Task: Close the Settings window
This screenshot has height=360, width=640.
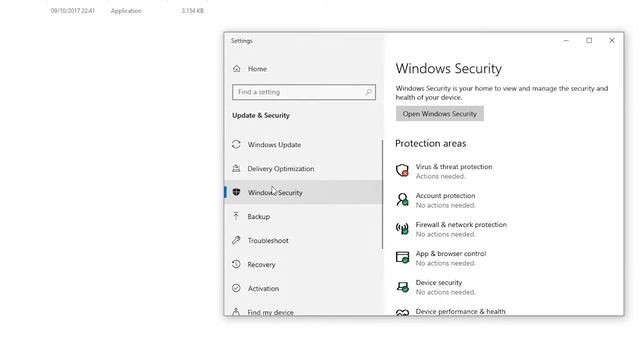Action: point(612,40)
